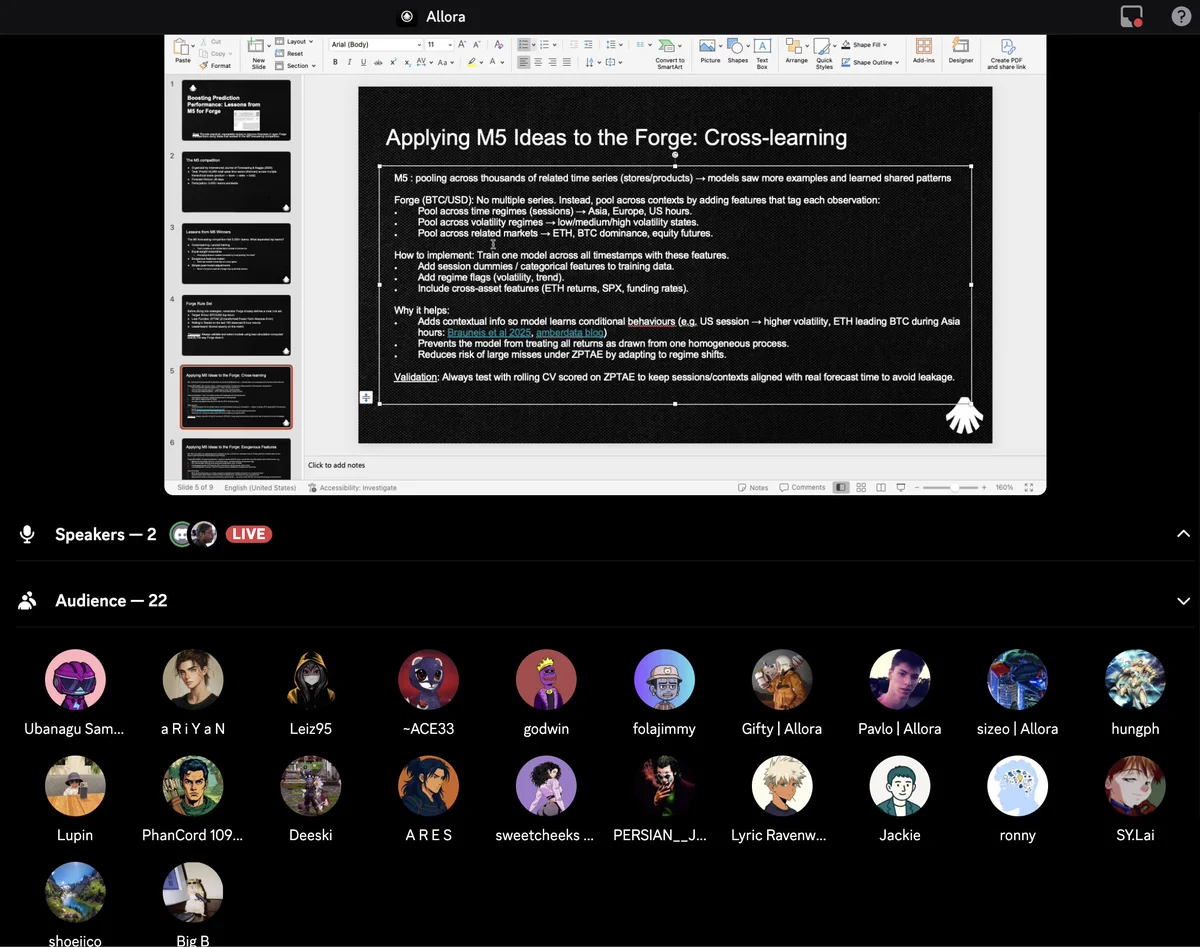This screenshot has width=1200, height=947.
Task: Toggle italic formatting
Action: (x=349, y=63)
